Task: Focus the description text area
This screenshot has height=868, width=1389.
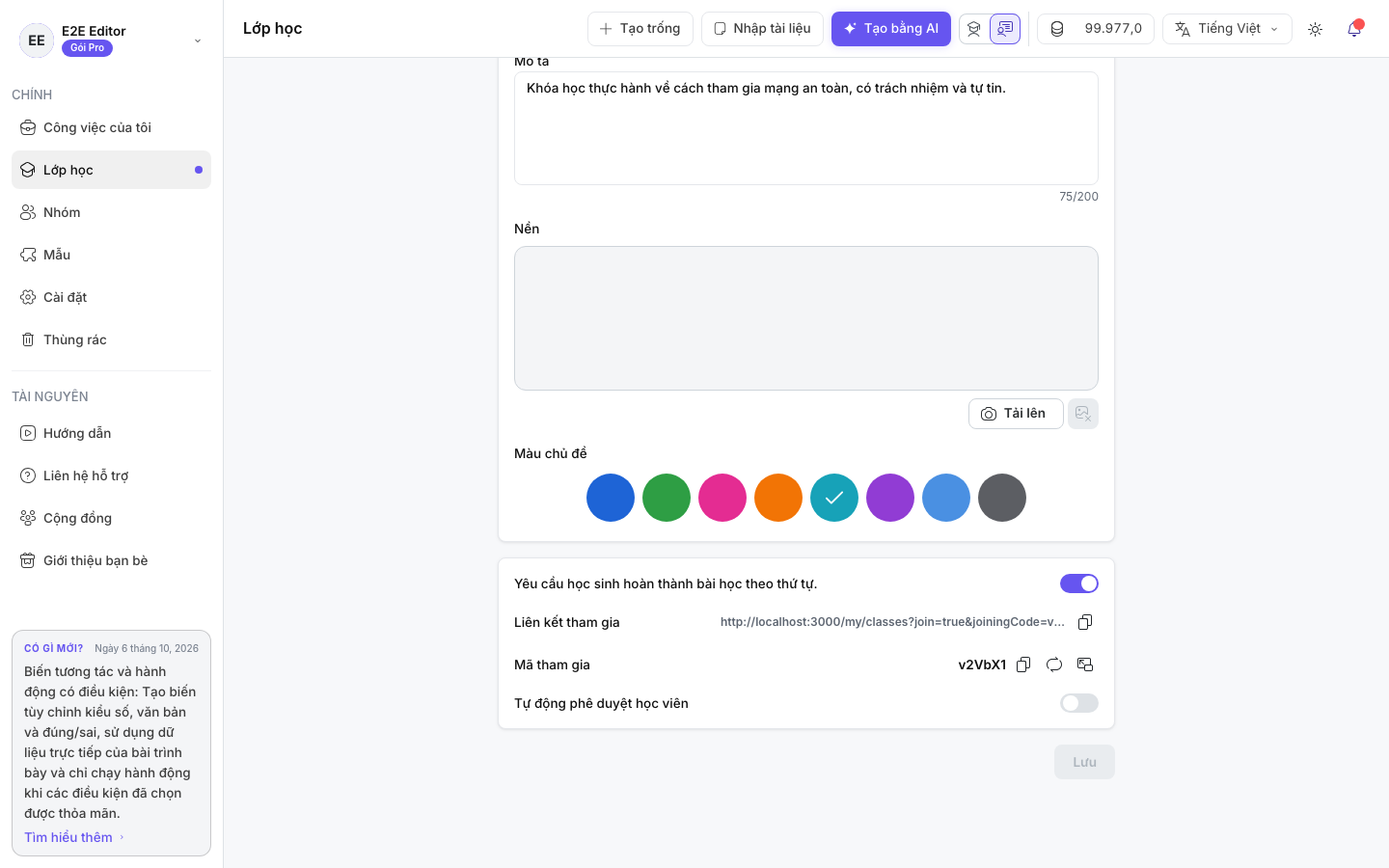Action: [x=806, y=128]
